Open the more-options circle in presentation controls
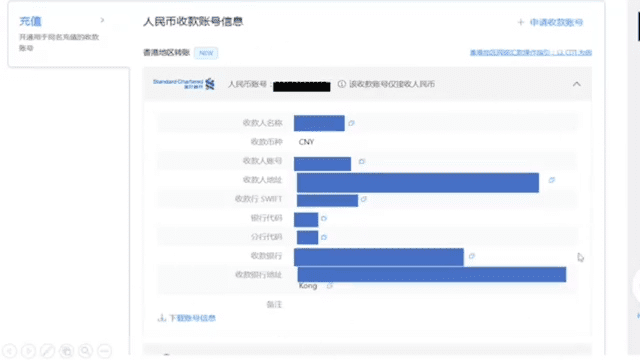Image resolution: width=640 pixels, height=360 pixels. (104, 351)
